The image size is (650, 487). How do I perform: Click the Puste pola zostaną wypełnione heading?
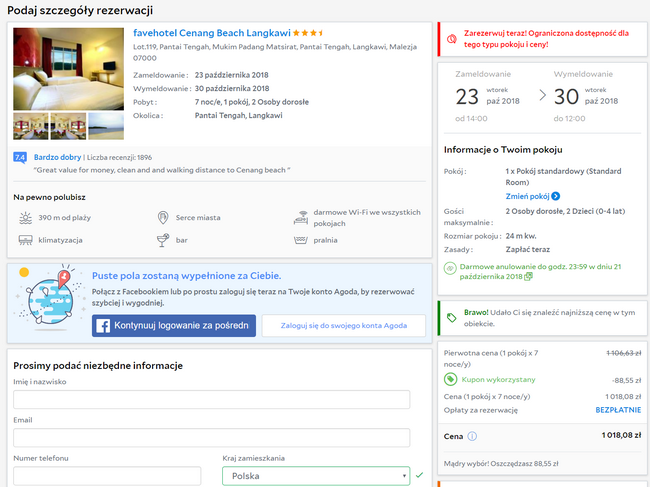coord(187,276)
